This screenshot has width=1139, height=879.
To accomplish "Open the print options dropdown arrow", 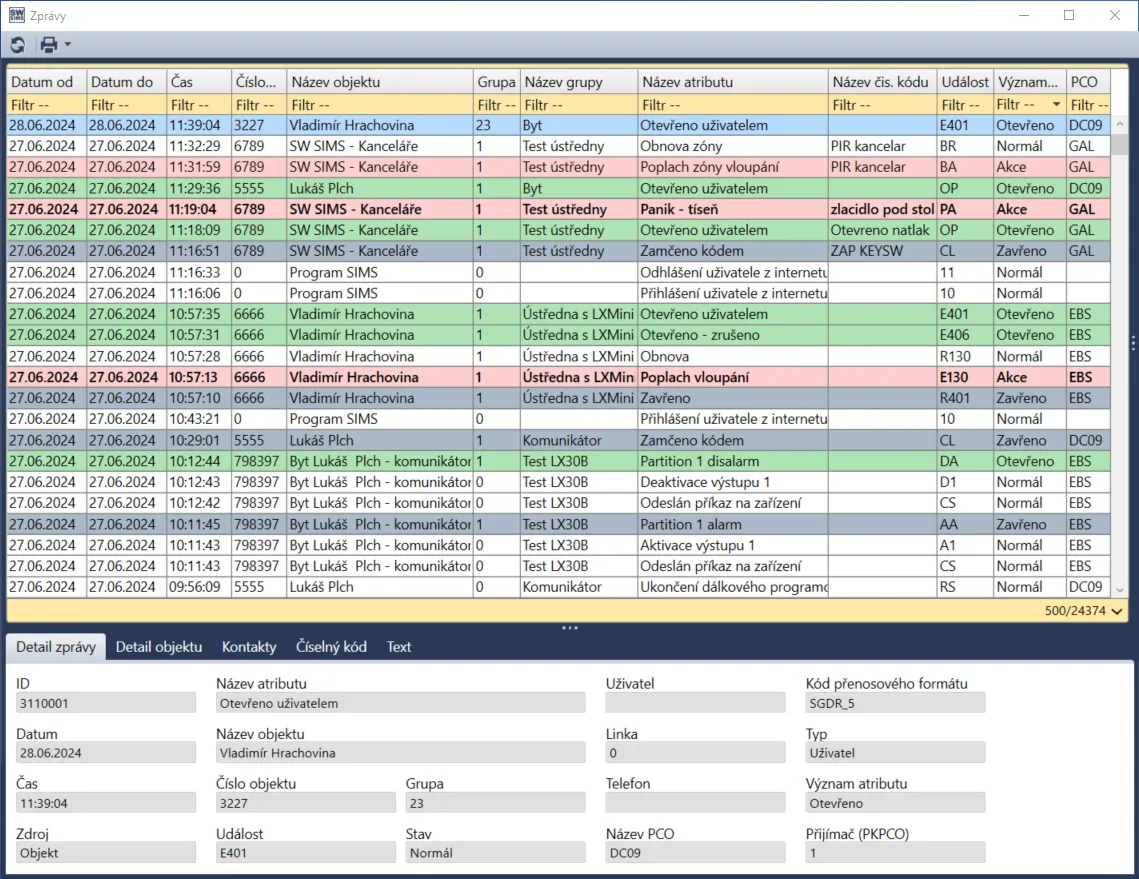I will 67,45.
